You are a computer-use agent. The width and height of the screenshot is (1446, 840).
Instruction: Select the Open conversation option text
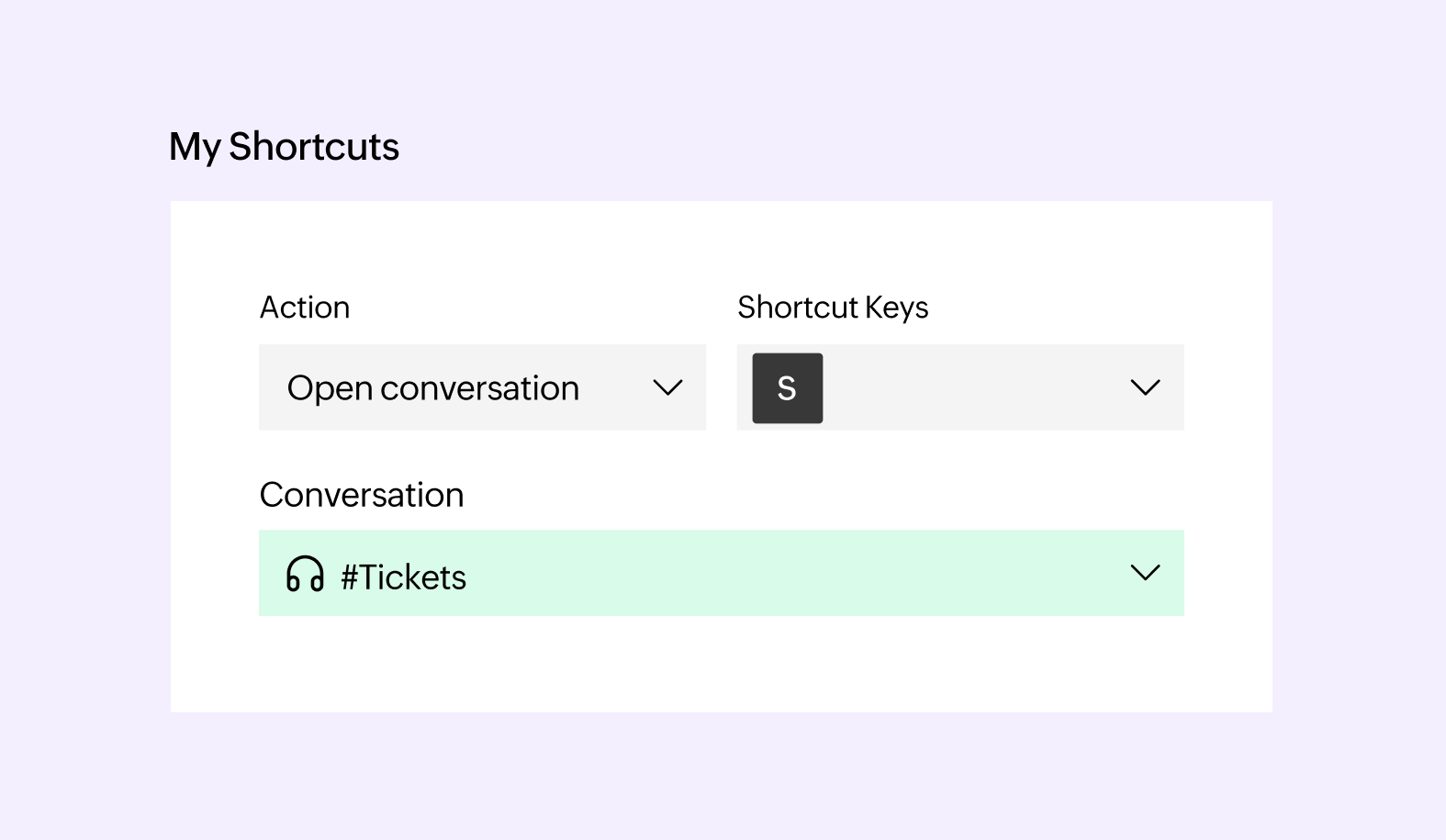433,387
